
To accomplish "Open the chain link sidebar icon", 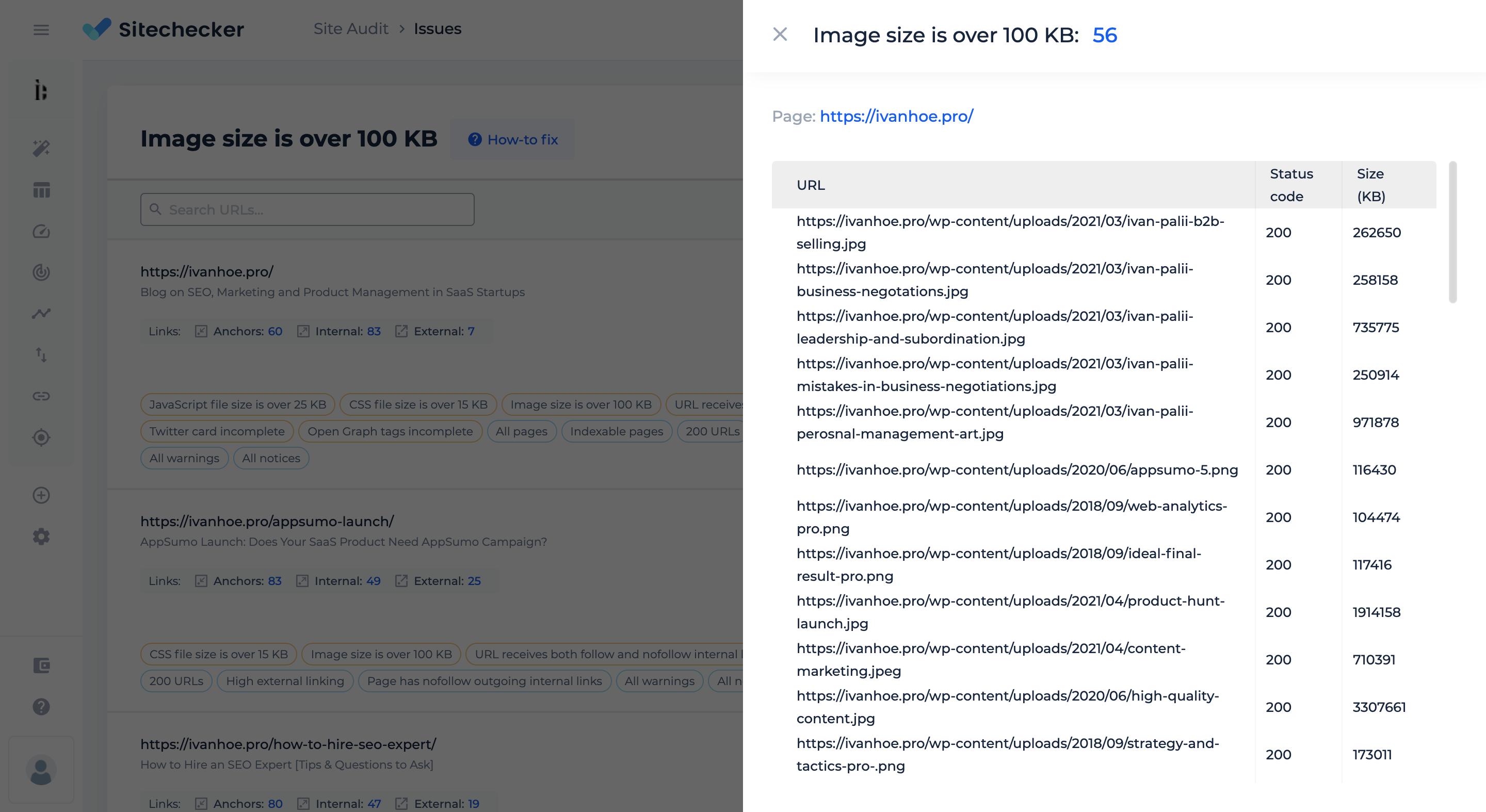I will 41,396.
